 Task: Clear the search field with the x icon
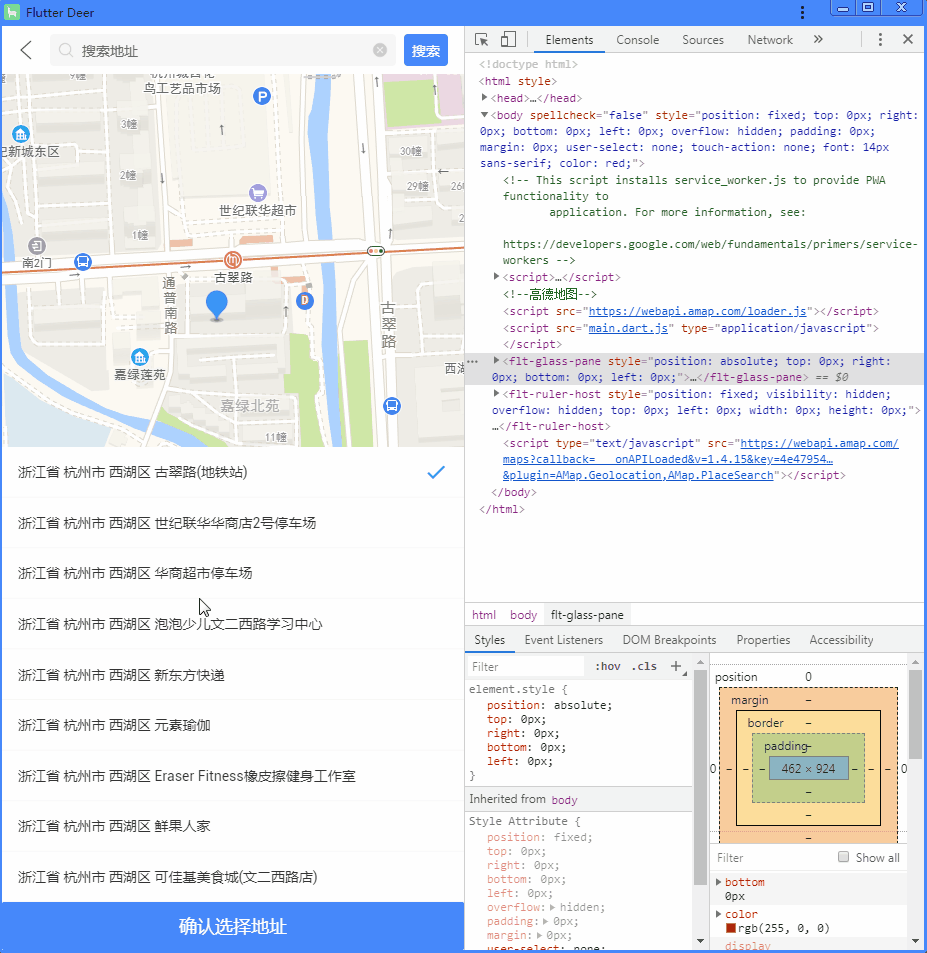[x=380, y=49]
